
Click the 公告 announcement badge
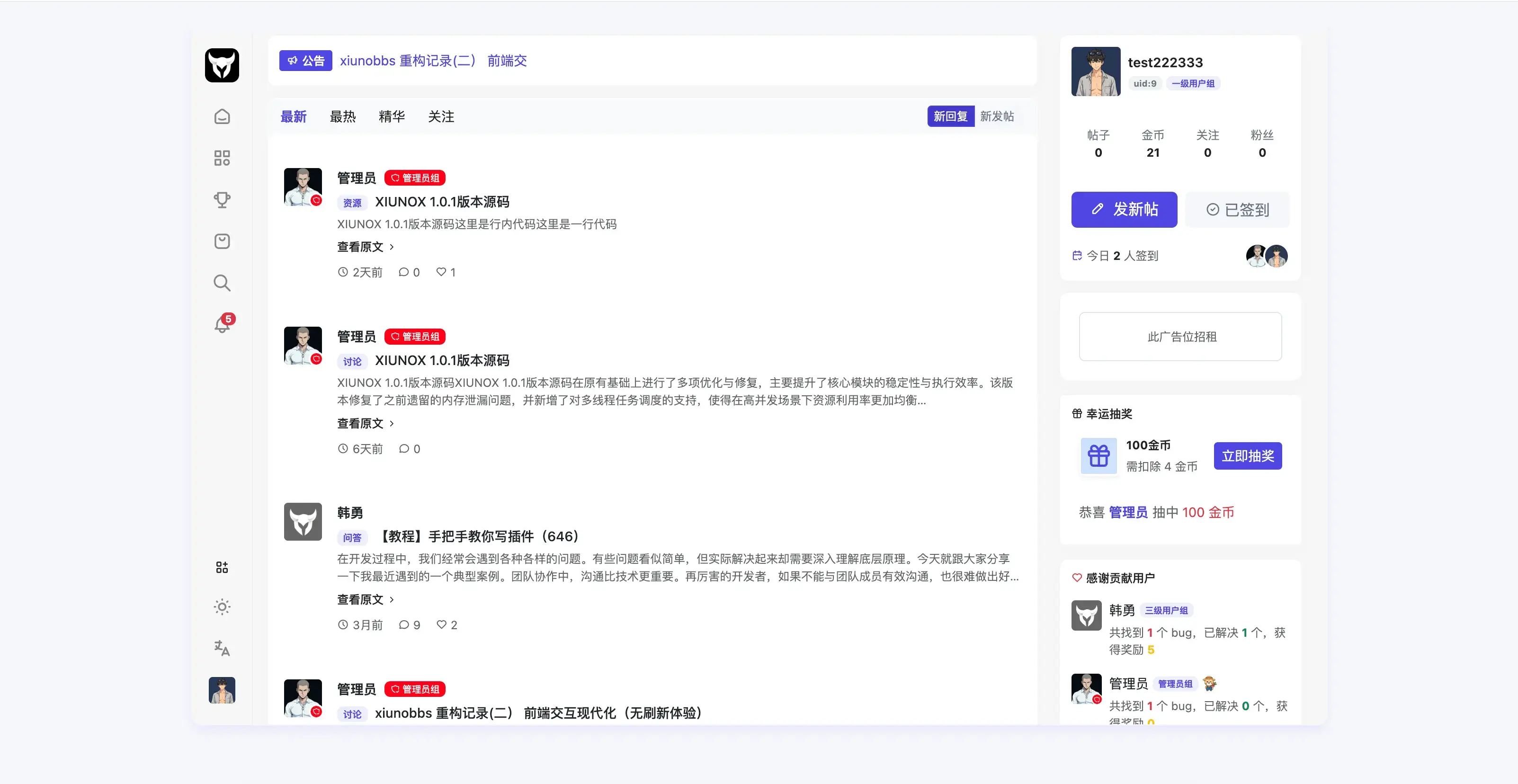click(x=306, y=61)
